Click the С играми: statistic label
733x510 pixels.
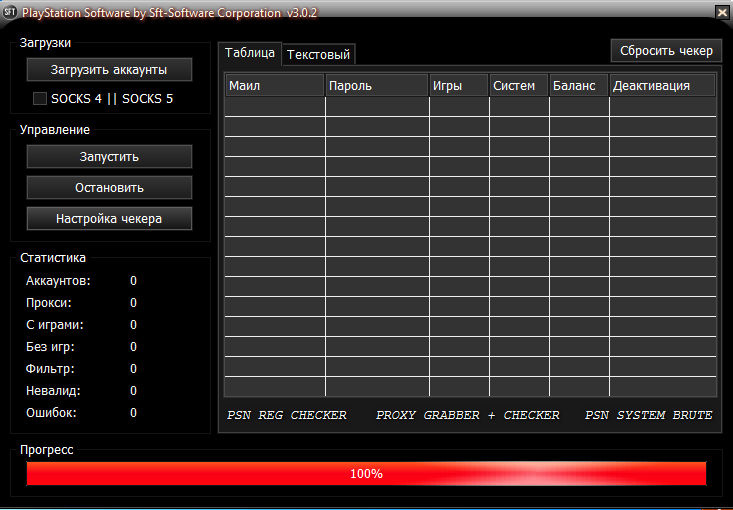pos(55,325)
